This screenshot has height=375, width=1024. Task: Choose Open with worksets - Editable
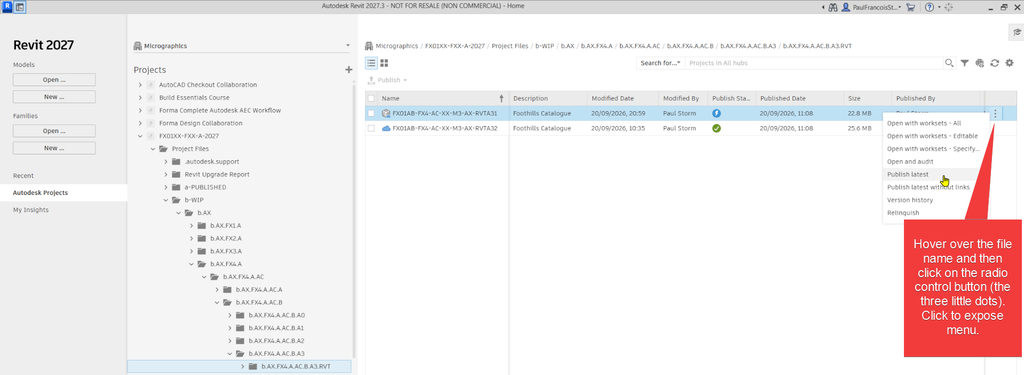click(932, 136)
